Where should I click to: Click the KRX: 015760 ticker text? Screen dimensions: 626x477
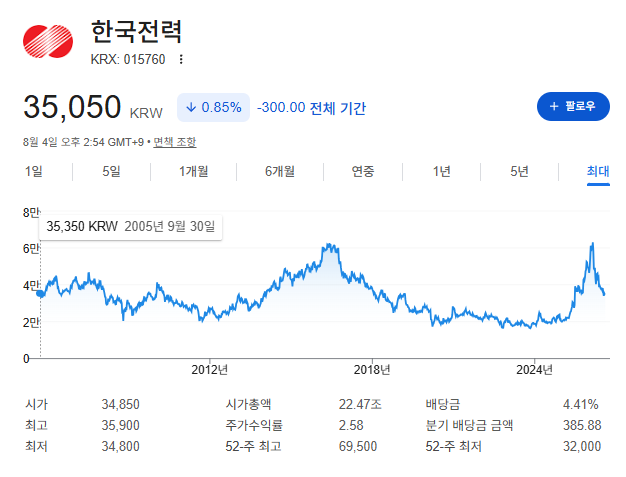(128, 59)
